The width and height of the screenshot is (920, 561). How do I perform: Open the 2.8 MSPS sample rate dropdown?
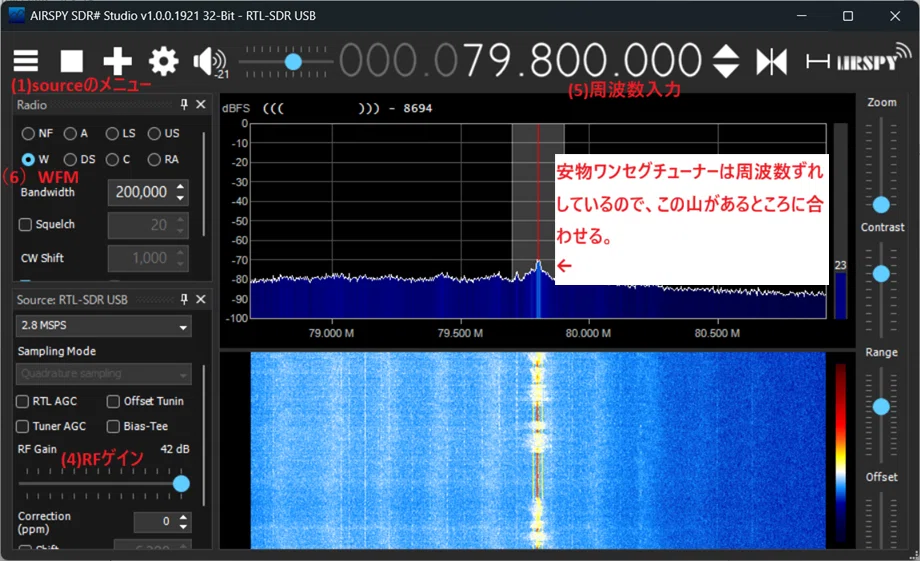103,326
